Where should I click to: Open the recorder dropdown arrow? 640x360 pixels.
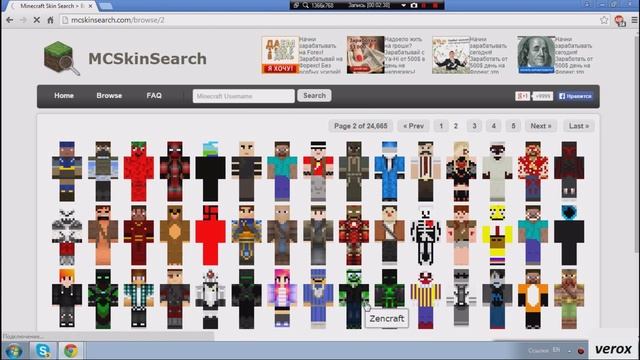click(x=403, y=5)
